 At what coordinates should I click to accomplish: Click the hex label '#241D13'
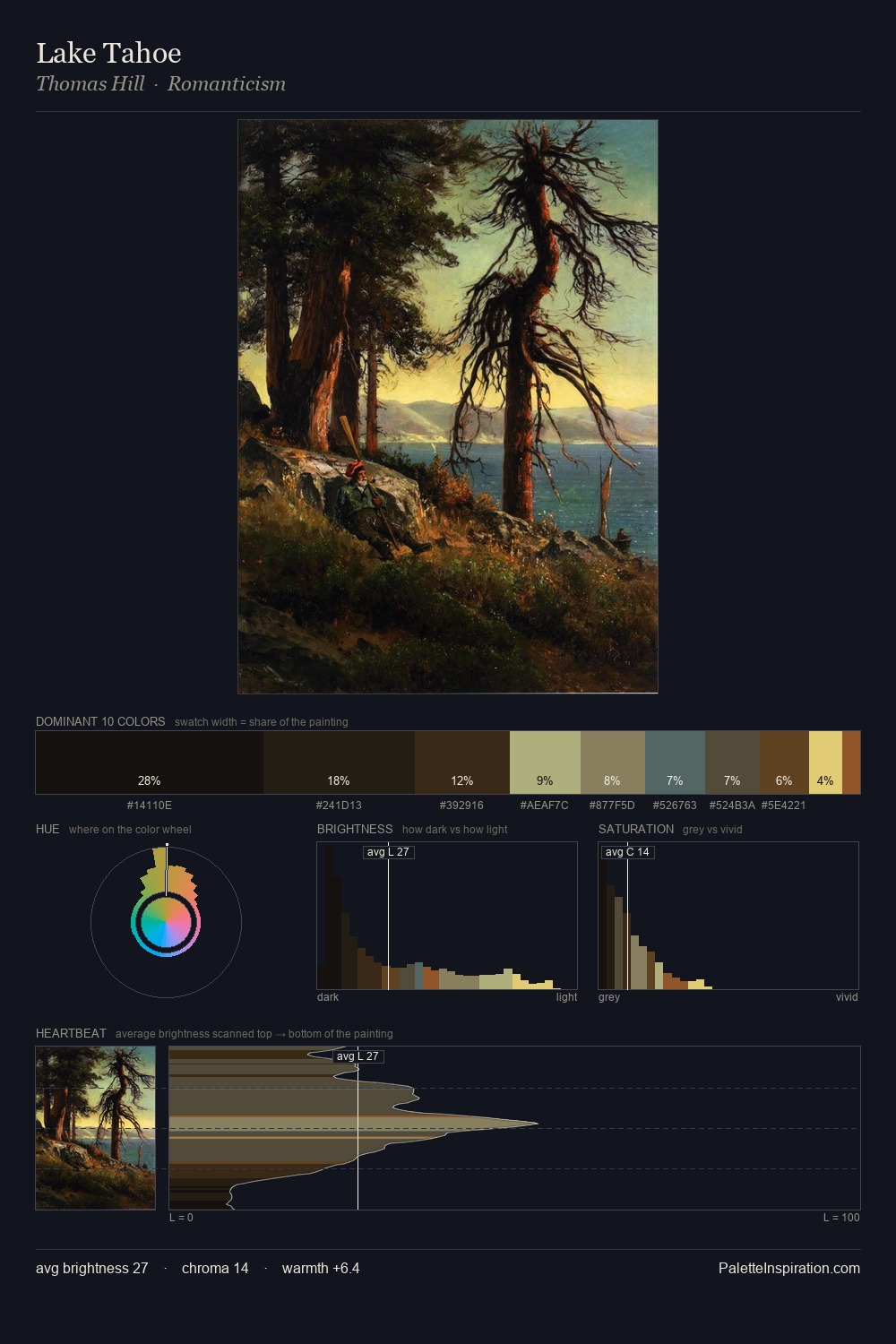point(339,806)
